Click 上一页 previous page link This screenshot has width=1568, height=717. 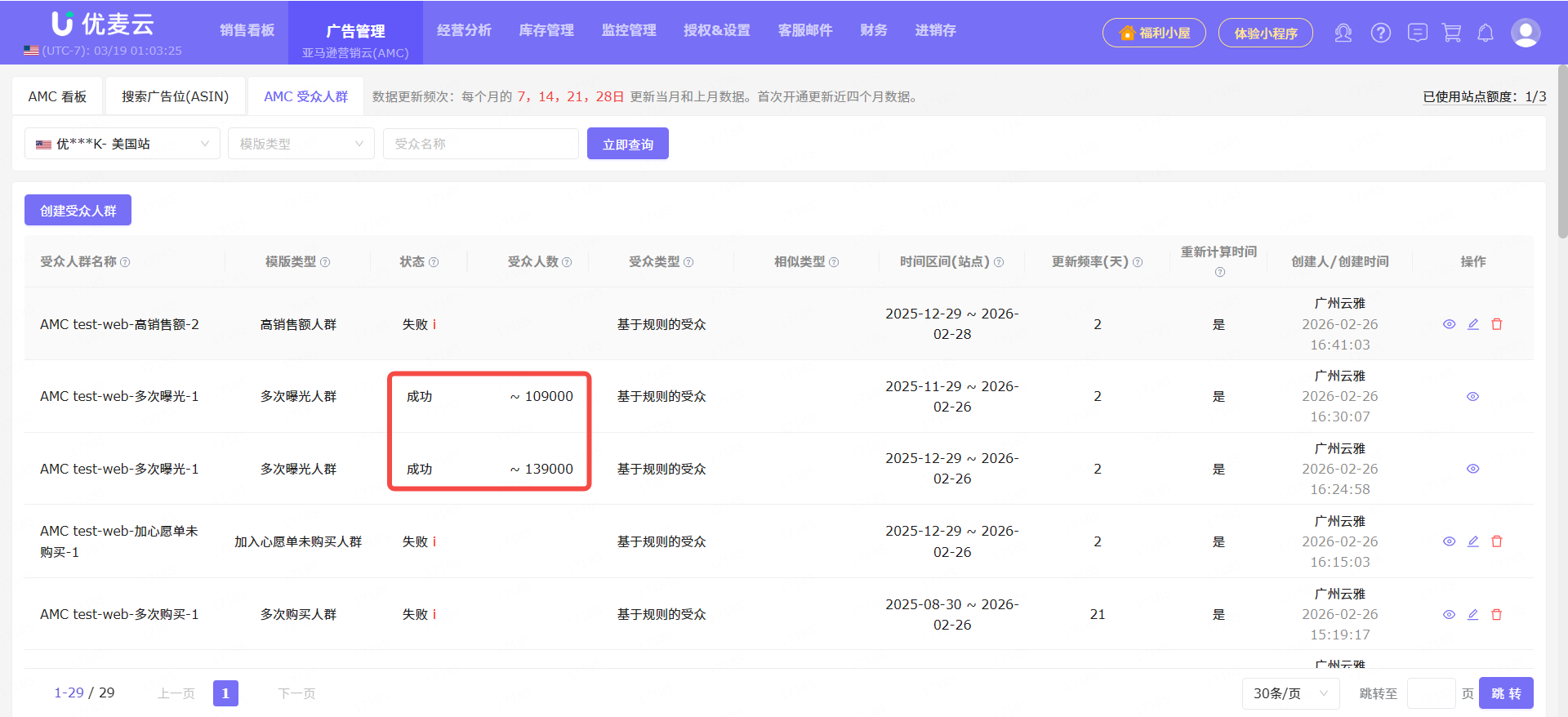(x=176, y=693)
